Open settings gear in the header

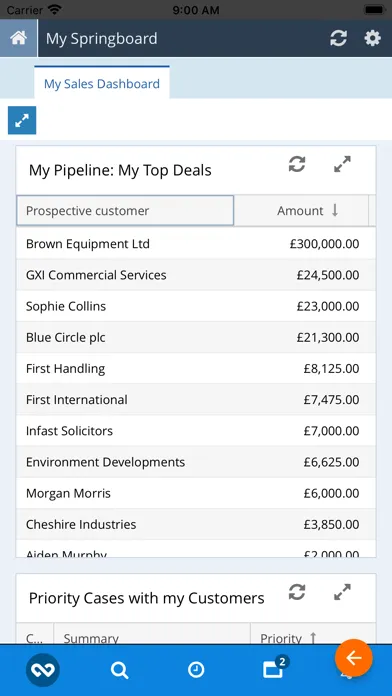372,38
